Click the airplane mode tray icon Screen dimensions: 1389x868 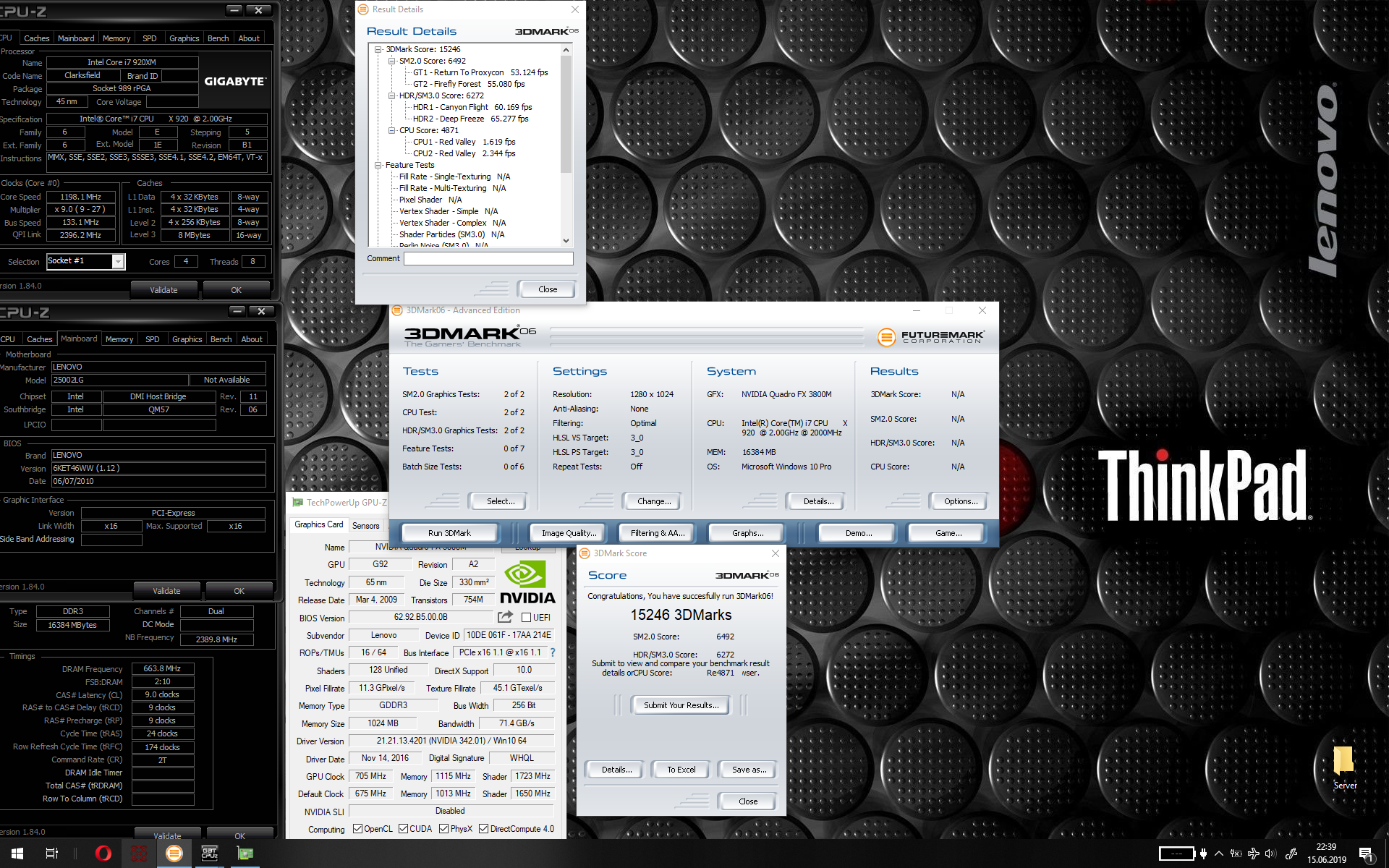point(1254,854)
